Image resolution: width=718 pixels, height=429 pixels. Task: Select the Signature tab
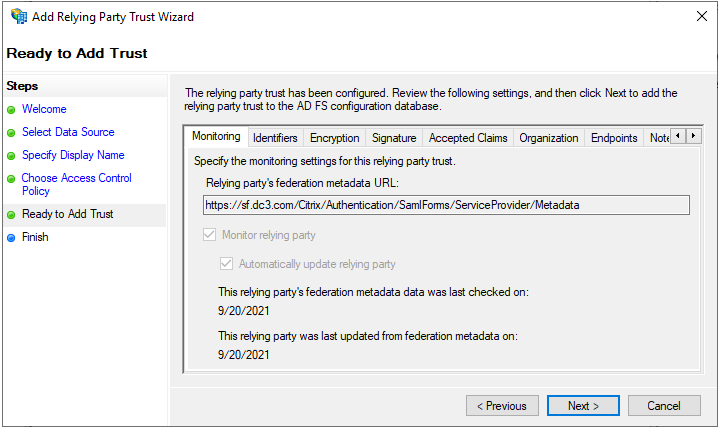[394, 138]
